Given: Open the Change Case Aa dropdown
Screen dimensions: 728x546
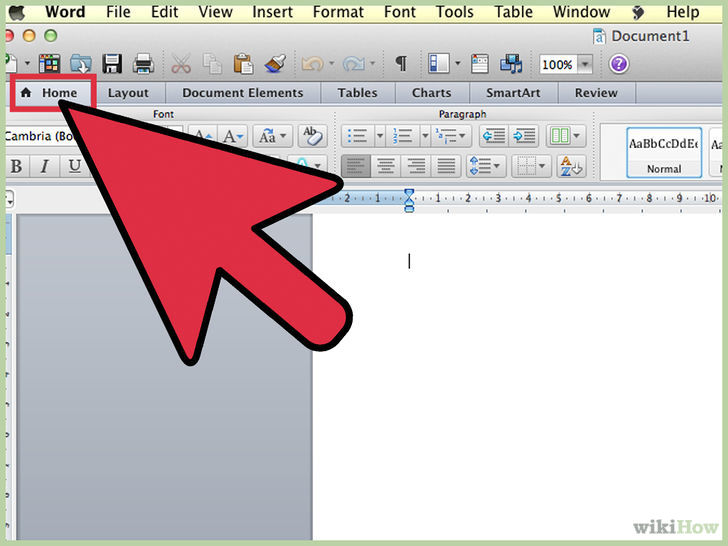Looking at the screenshot, I should [273, 136].
